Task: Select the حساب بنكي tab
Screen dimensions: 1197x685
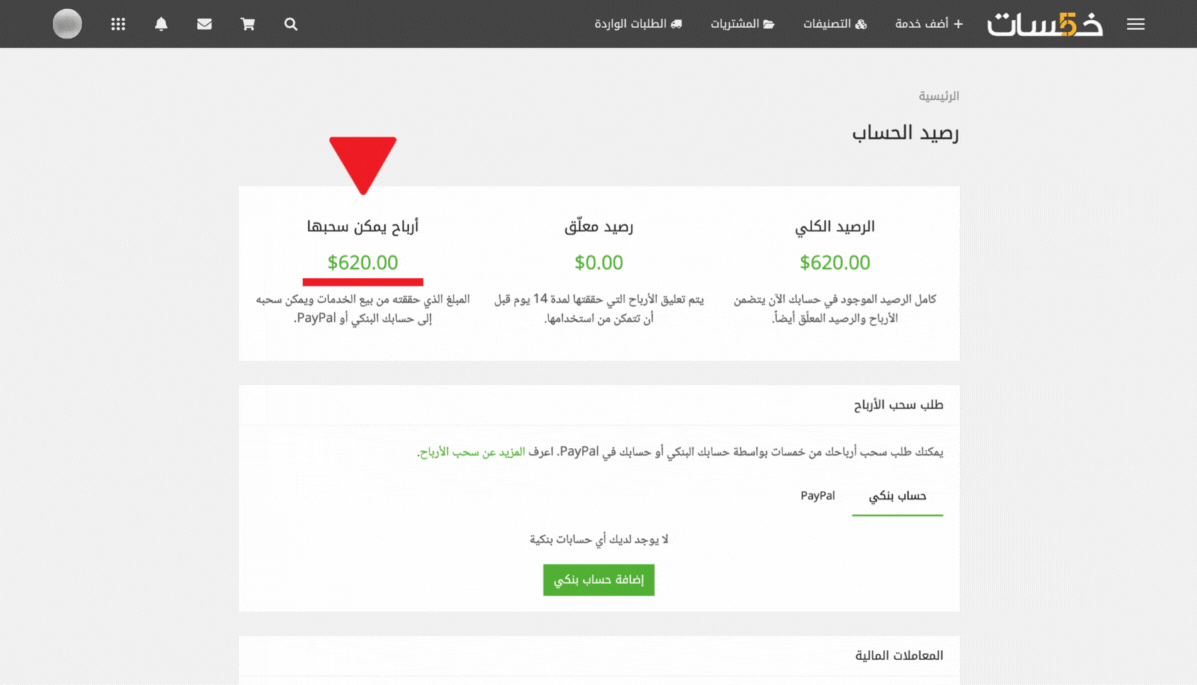Action: click(x=897, y=496)
